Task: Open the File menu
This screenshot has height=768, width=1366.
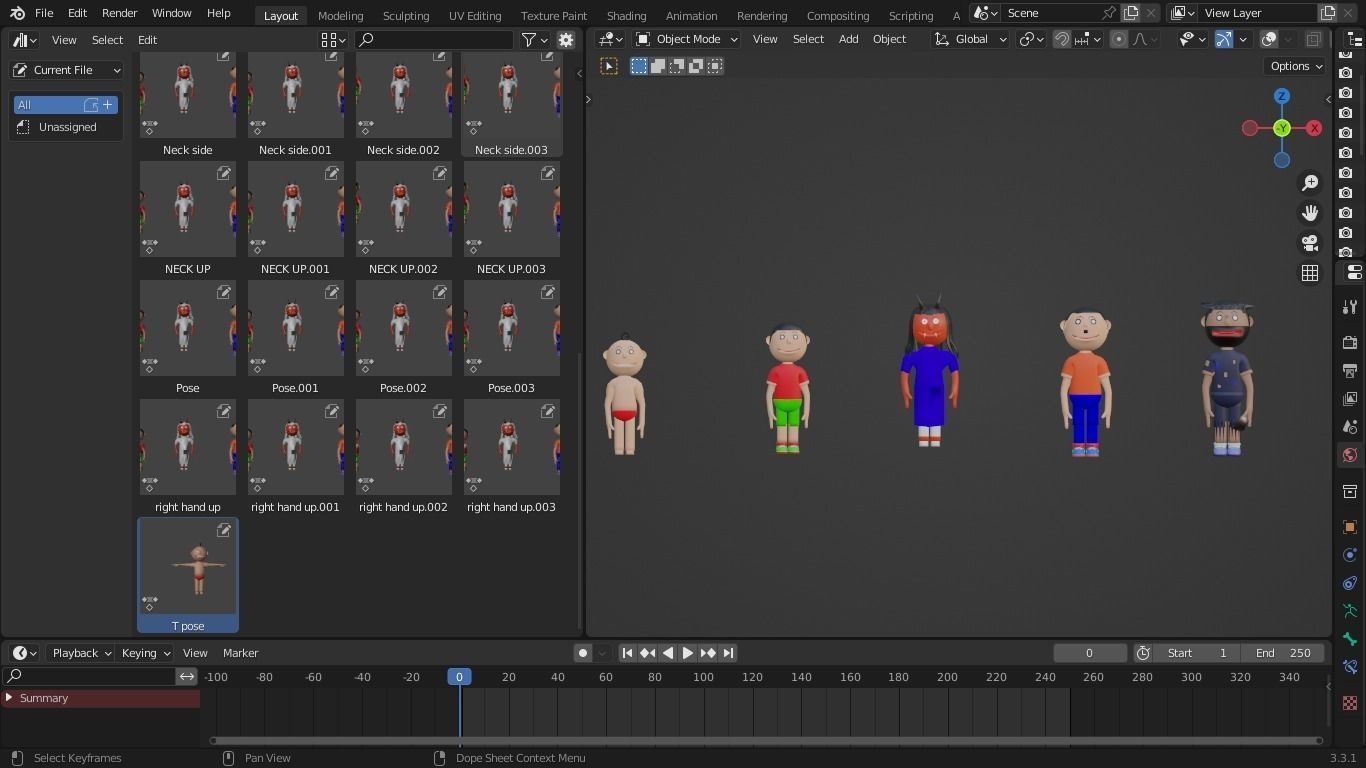Action: (x=44, y=14)
